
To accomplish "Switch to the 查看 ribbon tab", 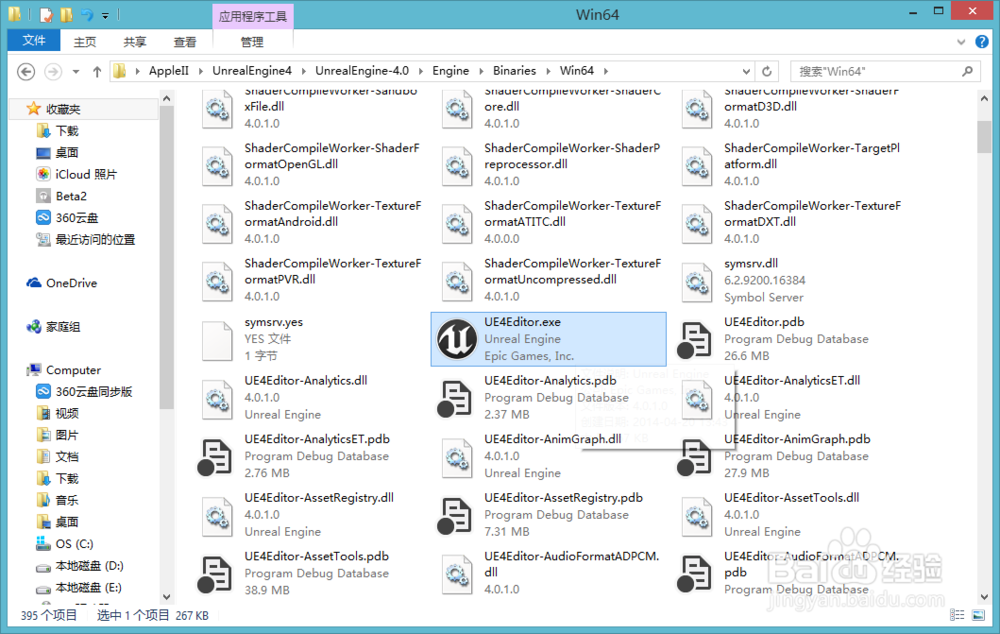I will [185, 42].
